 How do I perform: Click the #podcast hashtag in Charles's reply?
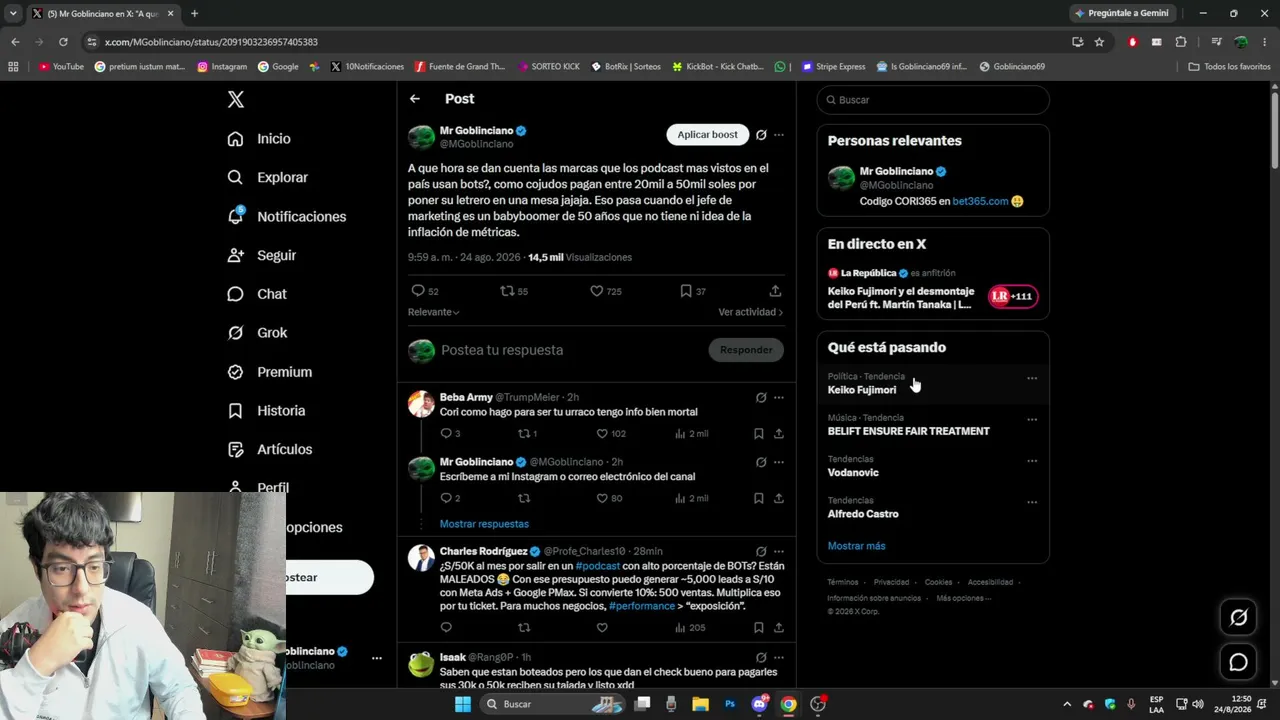(x=598, y=566)
